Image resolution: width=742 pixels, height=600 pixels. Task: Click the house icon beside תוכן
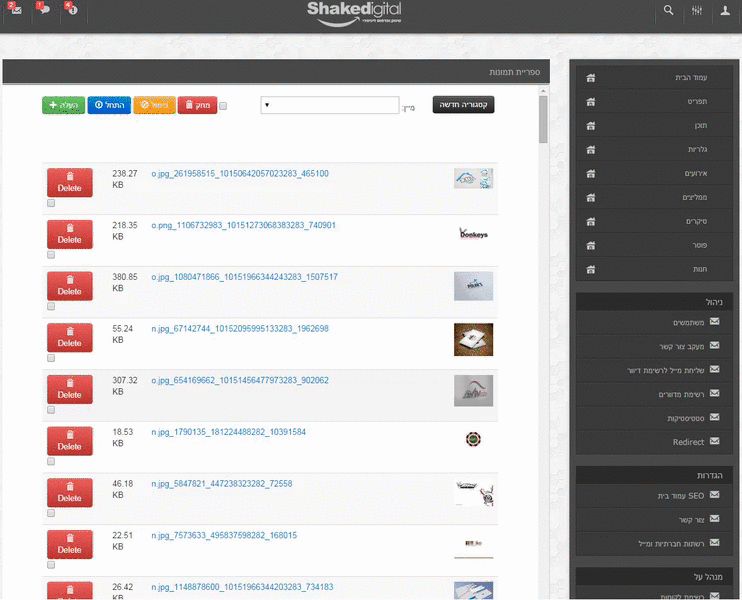(591, 126)
